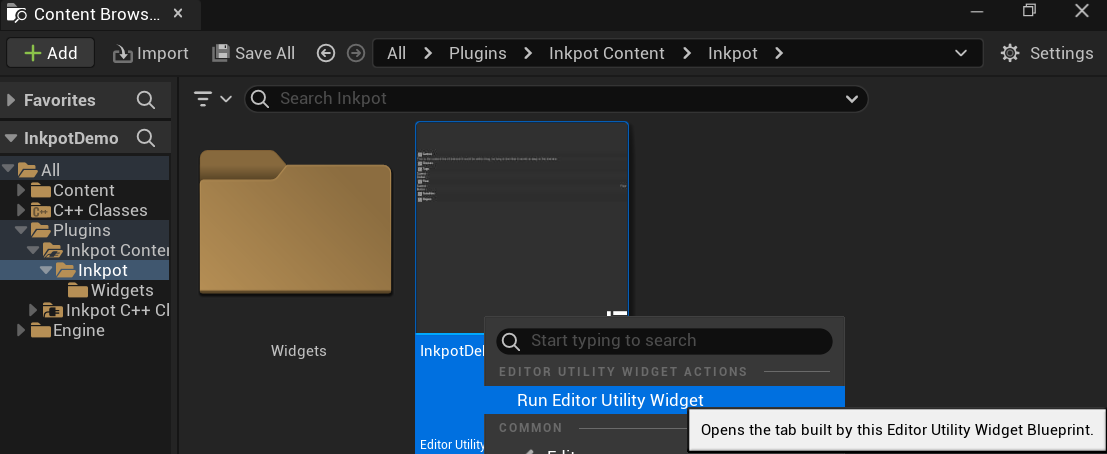Open saved searches dropdown in search bar

pyautogui.click(x=851, y=100)
